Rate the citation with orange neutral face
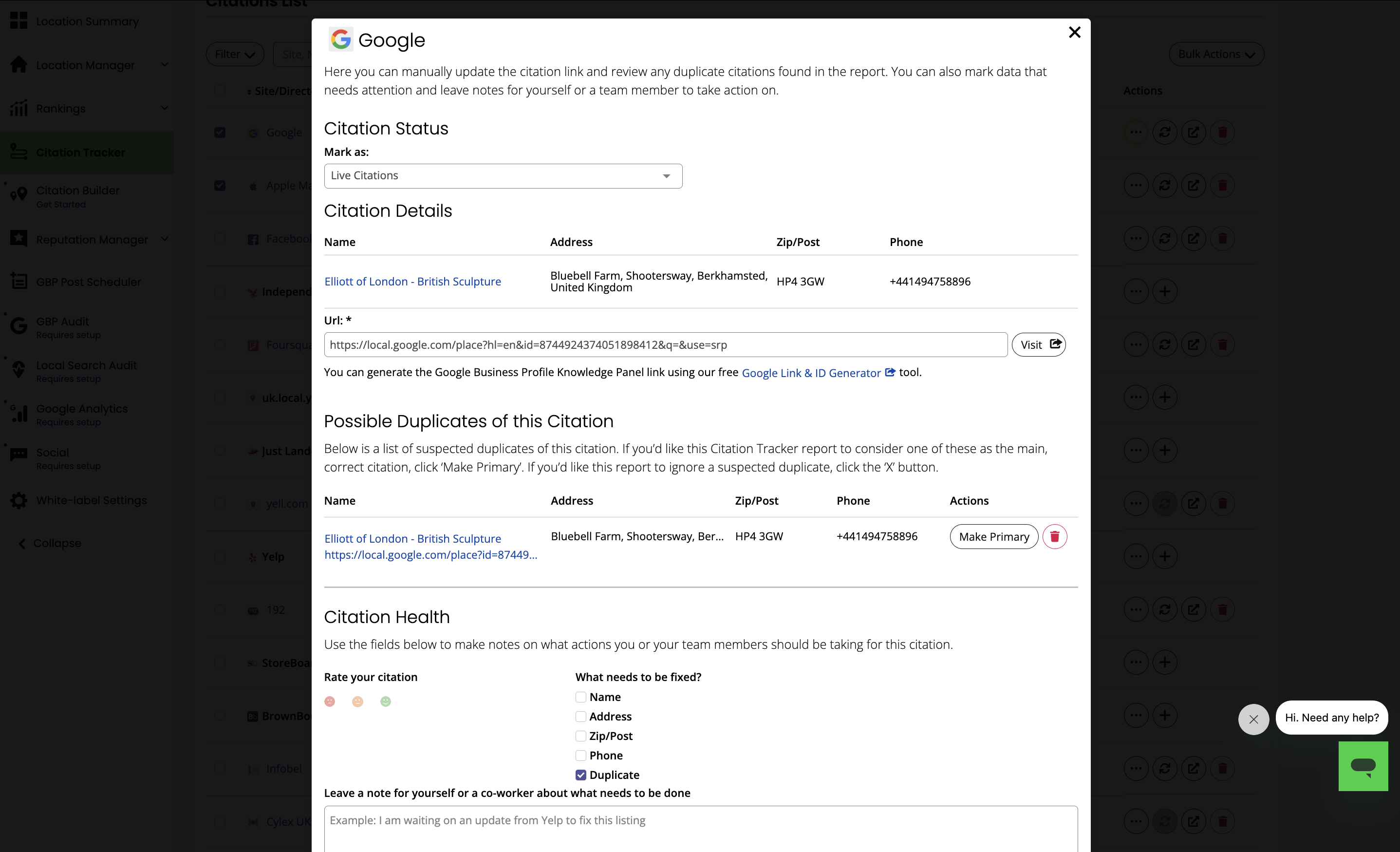 click(x=357, y=701)
